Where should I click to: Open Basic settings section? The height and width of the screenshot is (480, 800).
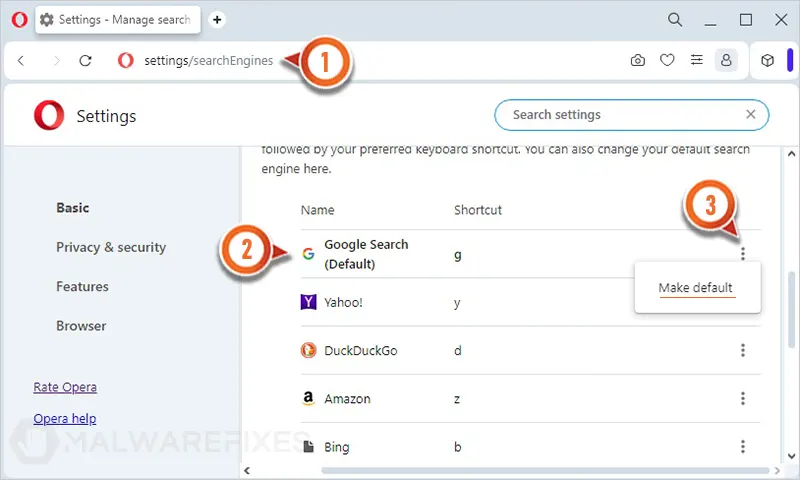click(72, 208)
